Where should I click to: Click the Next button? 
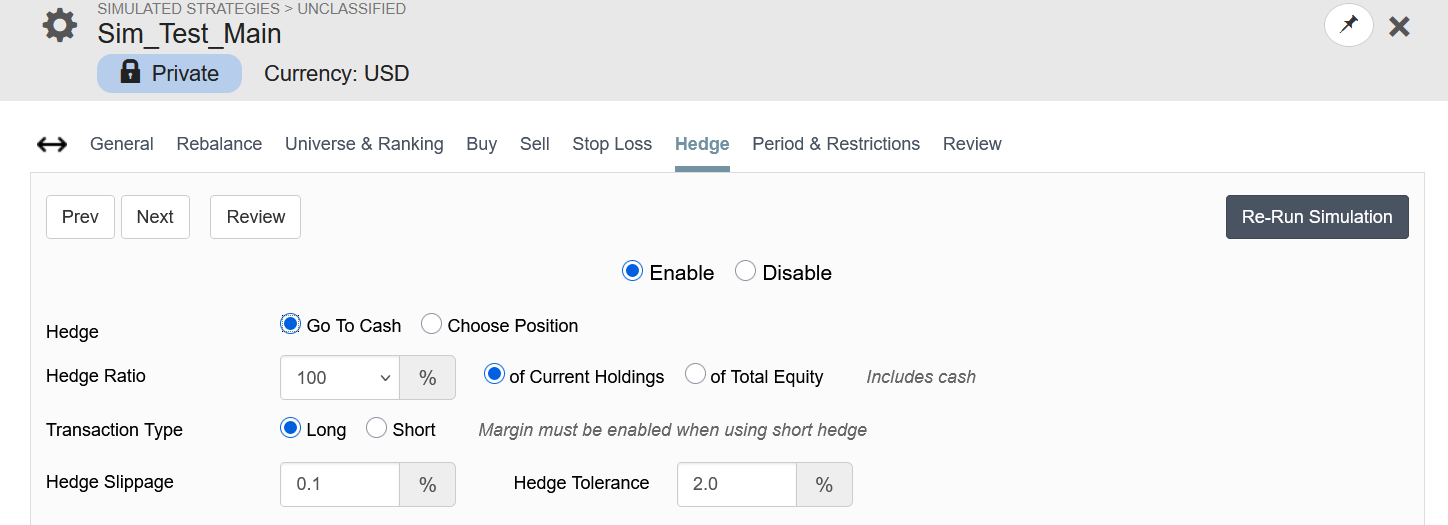155,217
